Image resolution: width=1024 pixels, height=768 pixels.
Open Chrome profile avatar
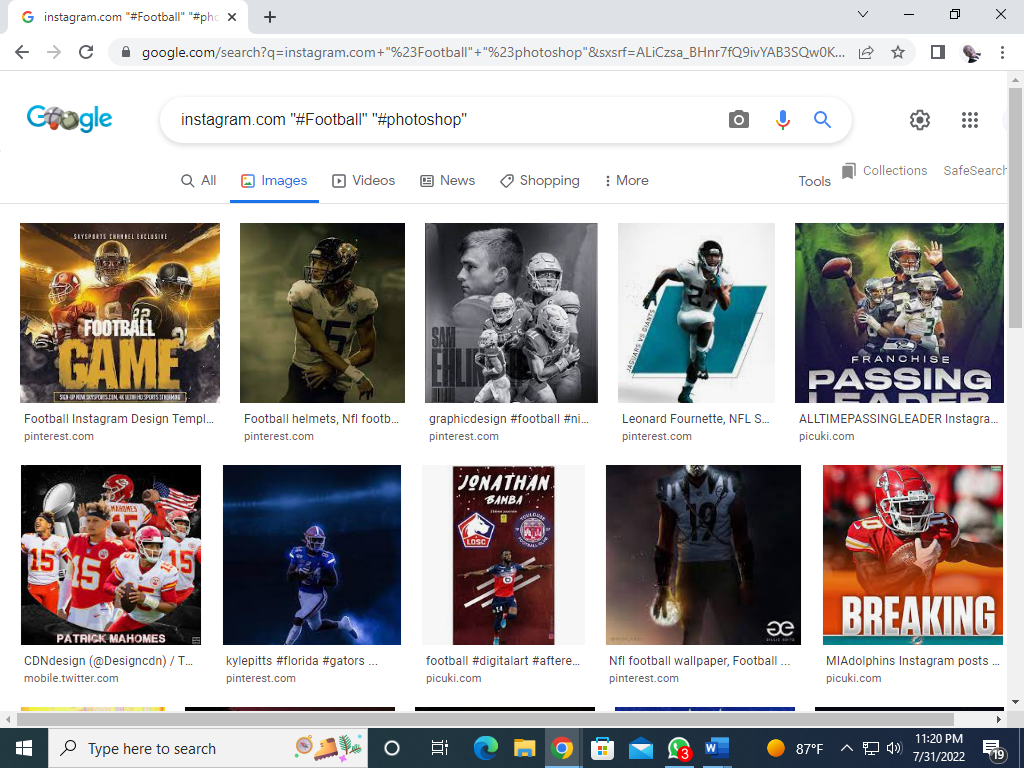970,52
